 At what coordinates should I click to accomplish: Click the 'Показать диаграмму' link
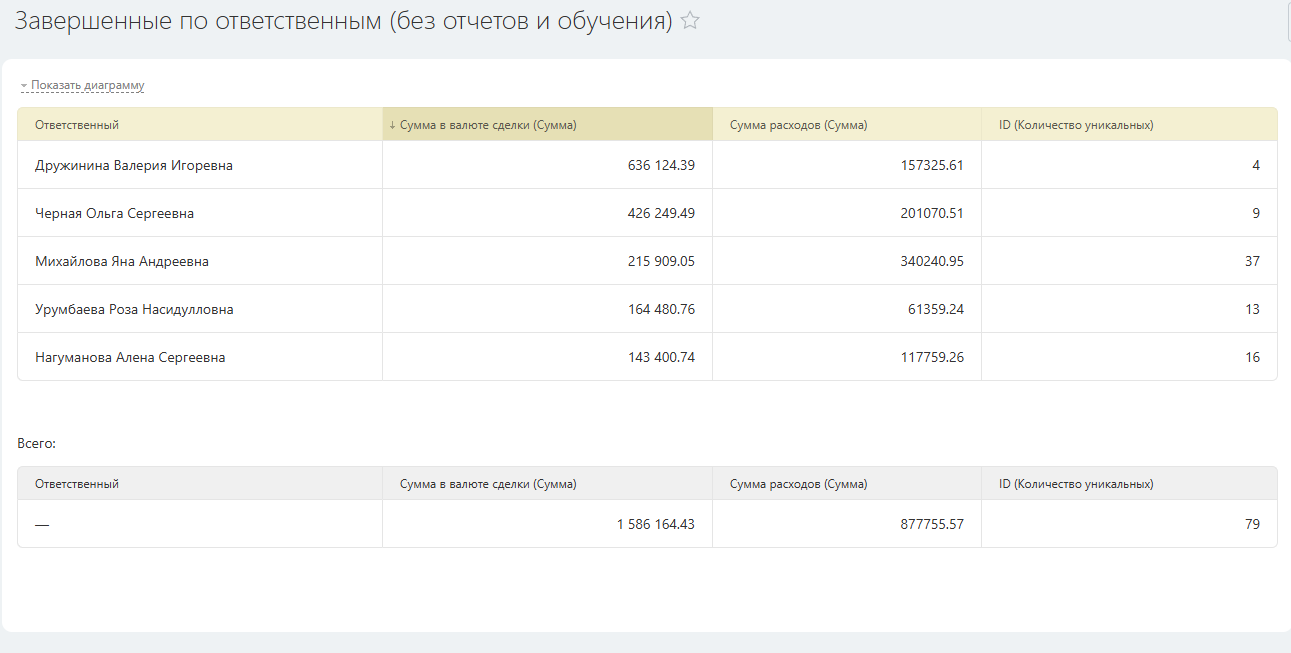coord(88,85)
